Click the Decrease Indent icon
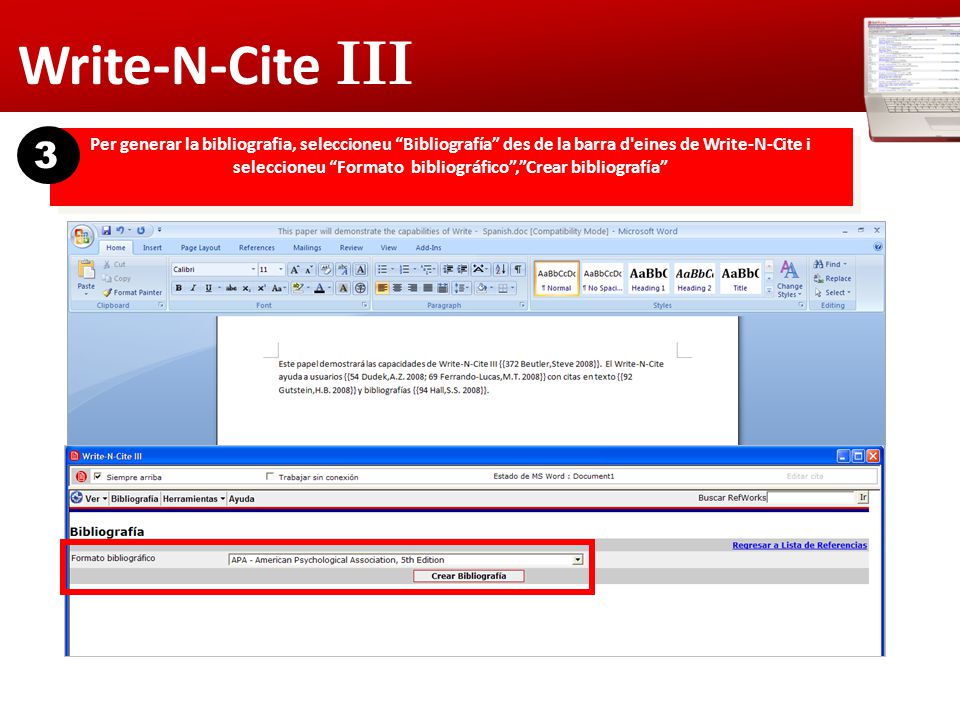The height and width of the screenshot is (720, 960). pyautogui.click(x=448, y=269)
